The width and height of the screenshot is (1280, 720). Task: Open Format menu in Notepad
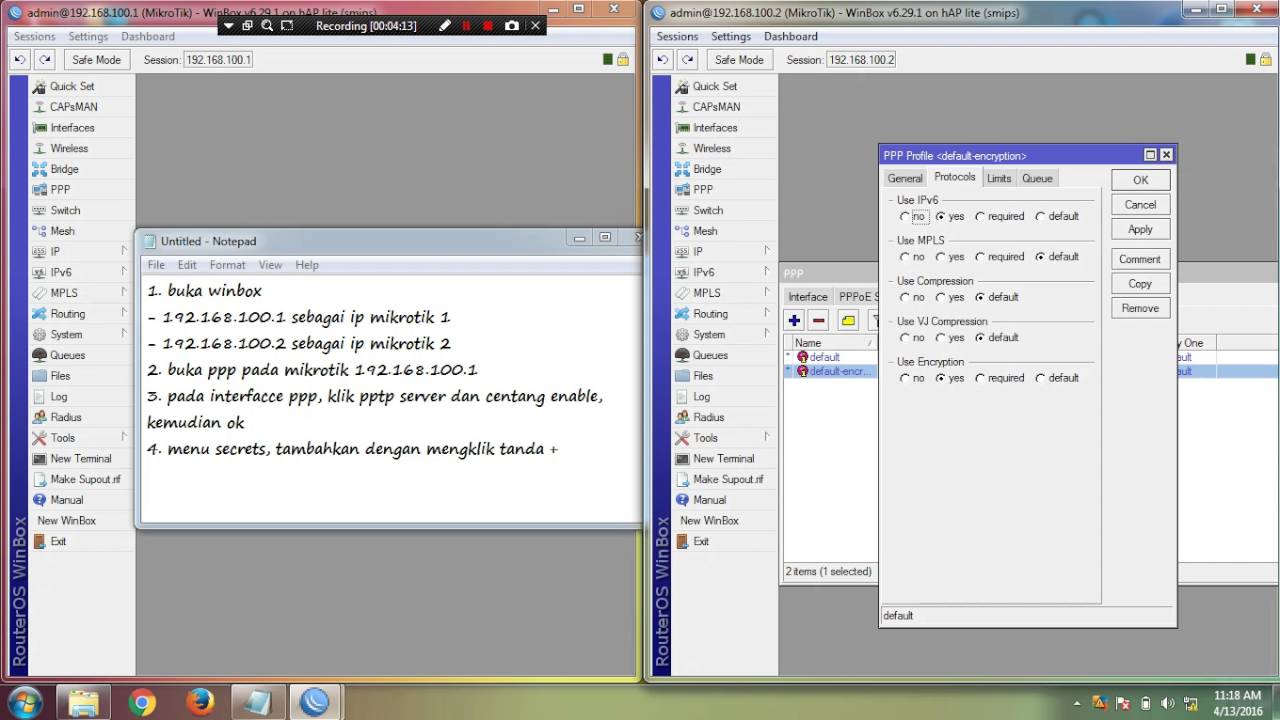tap(227, 265)
